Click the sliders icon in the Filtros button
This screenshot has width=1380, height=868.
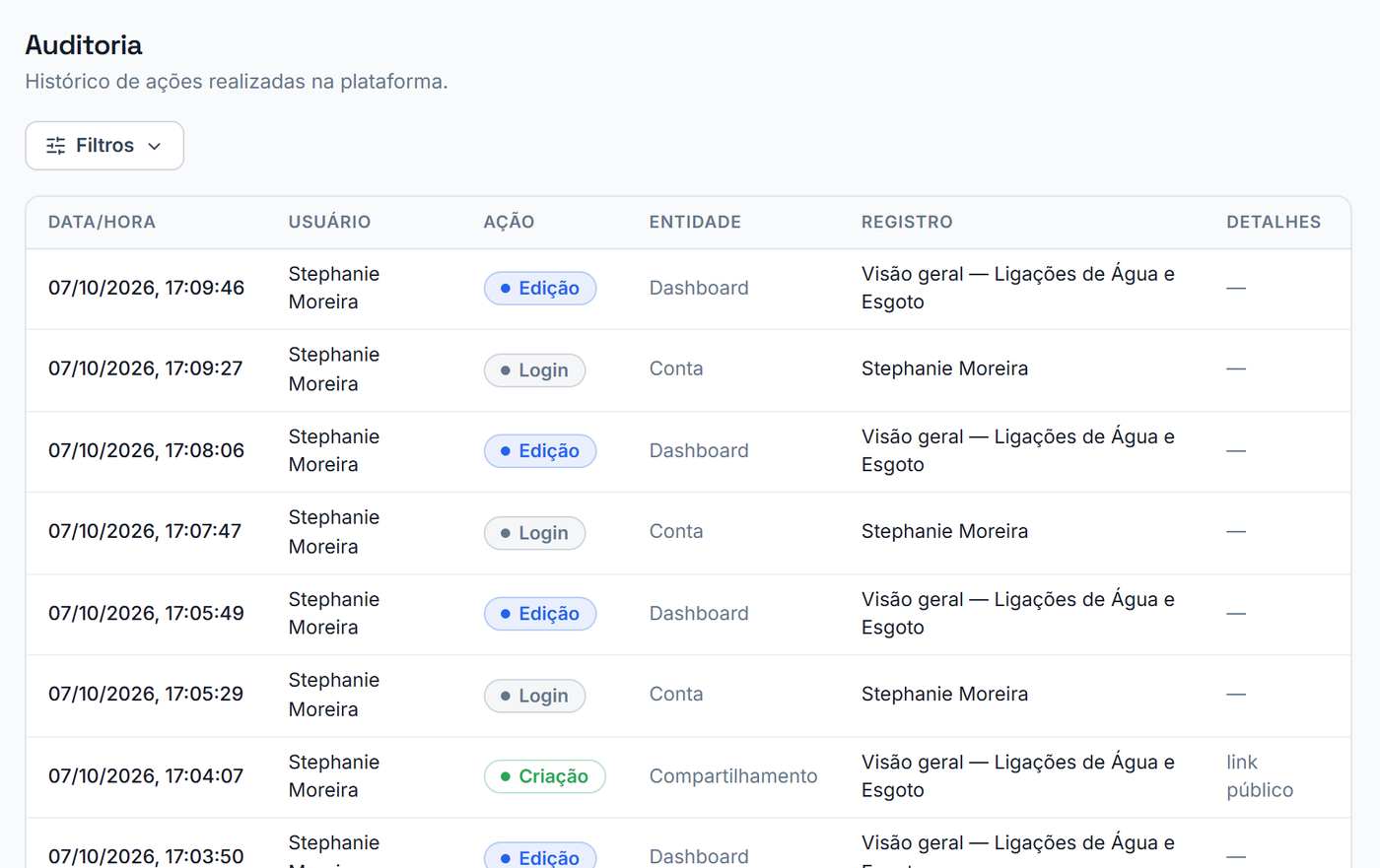56,146
